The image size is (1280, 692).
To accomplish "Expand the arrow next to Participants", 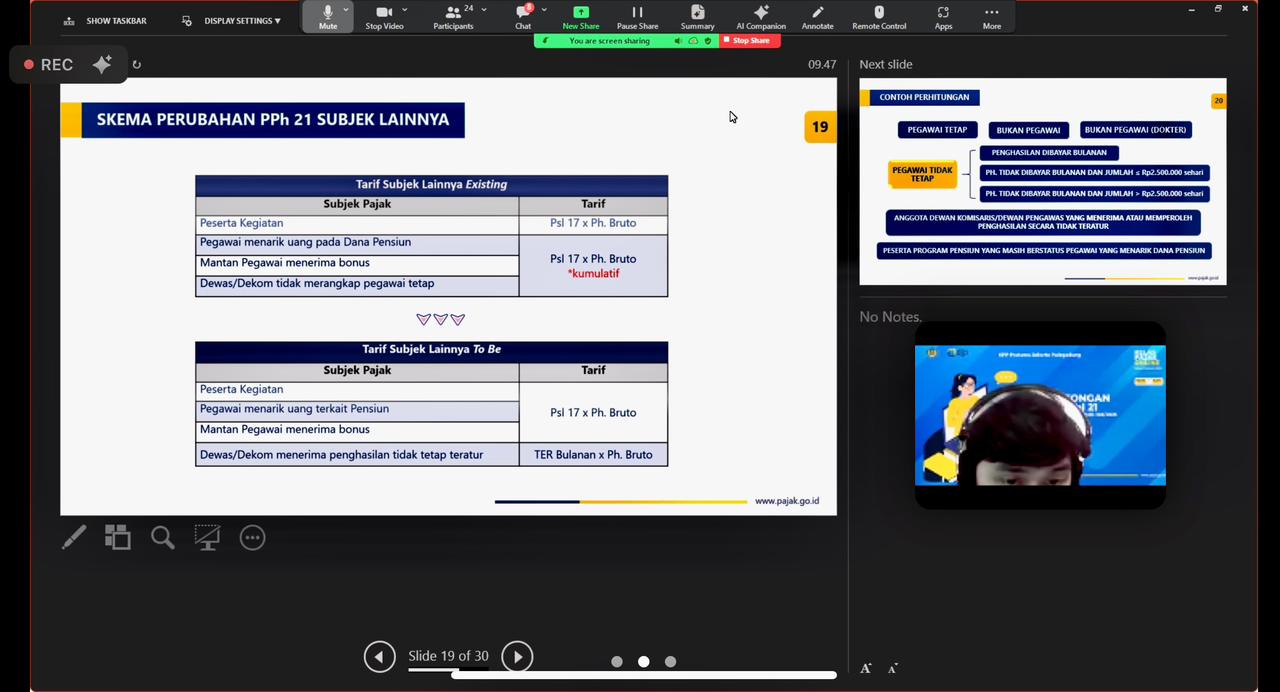I will [x=484, y=10].
